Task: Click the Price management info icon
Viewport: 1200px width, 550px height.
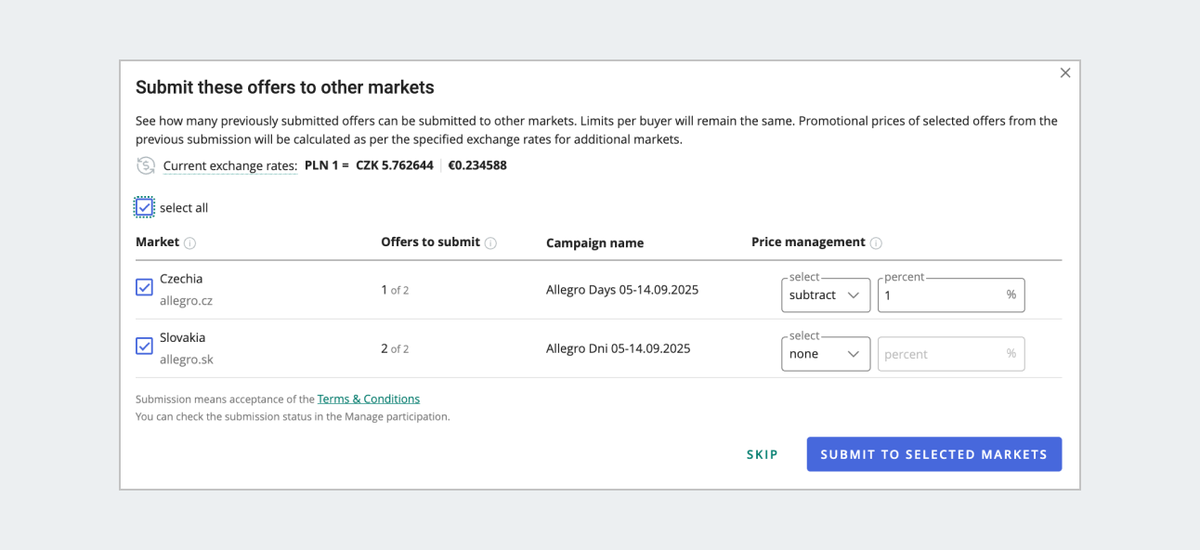Action: point(876,243)
